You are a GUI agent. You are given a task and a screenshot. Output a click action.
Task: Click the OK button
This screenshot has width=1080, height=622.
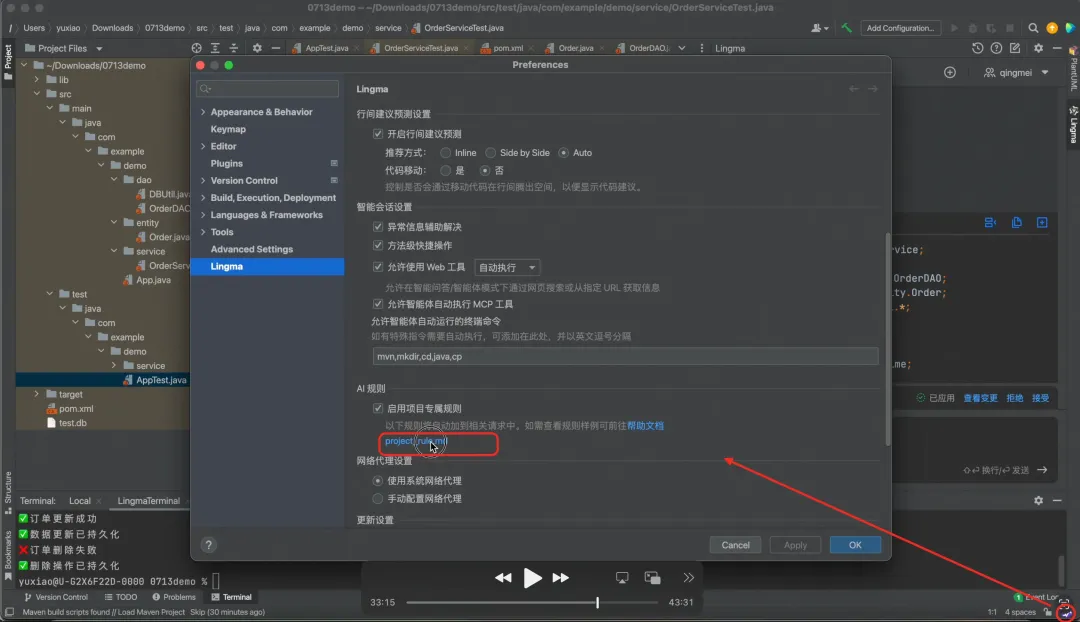tap(855, 545)
